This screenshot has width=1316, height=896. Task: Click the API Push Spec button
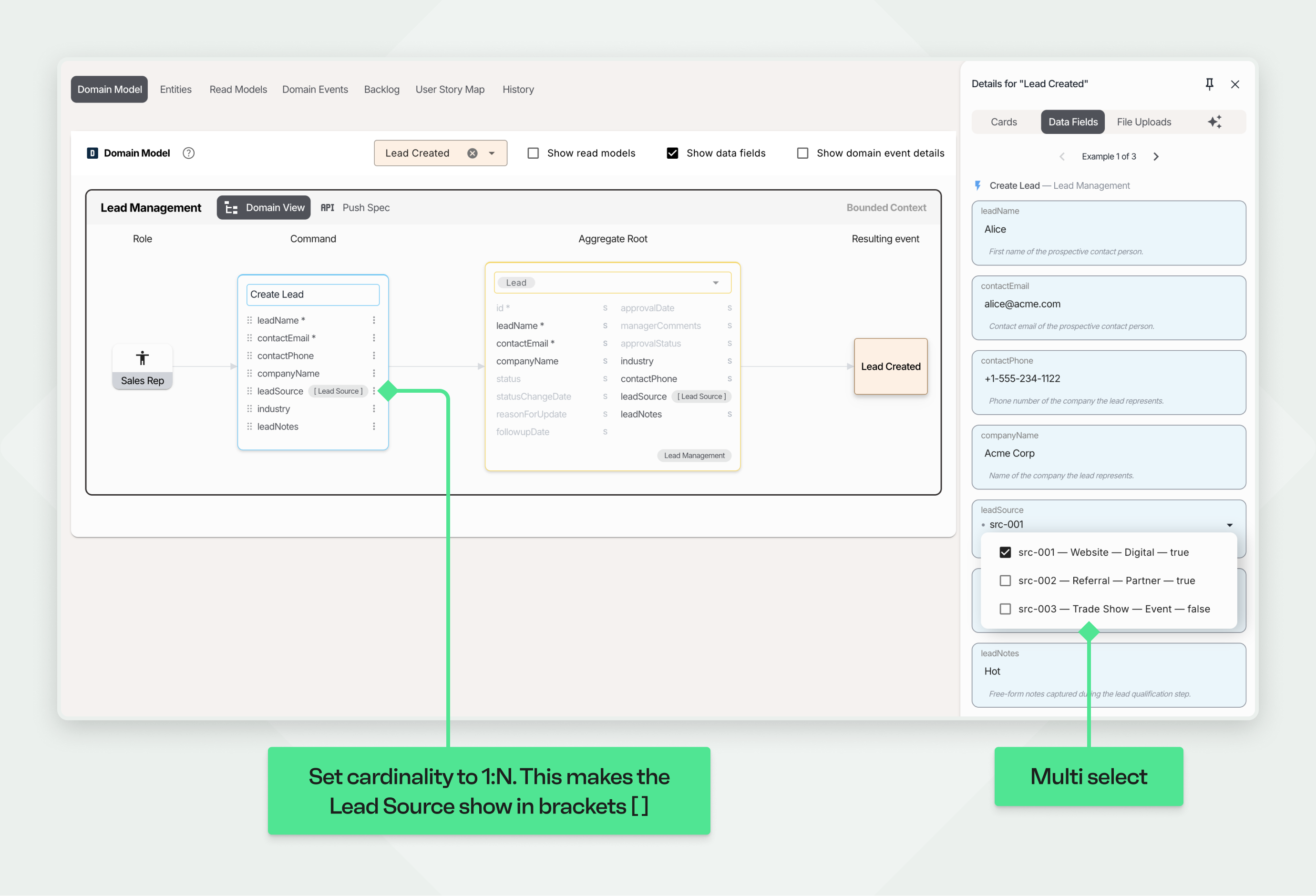coord(355,208)
